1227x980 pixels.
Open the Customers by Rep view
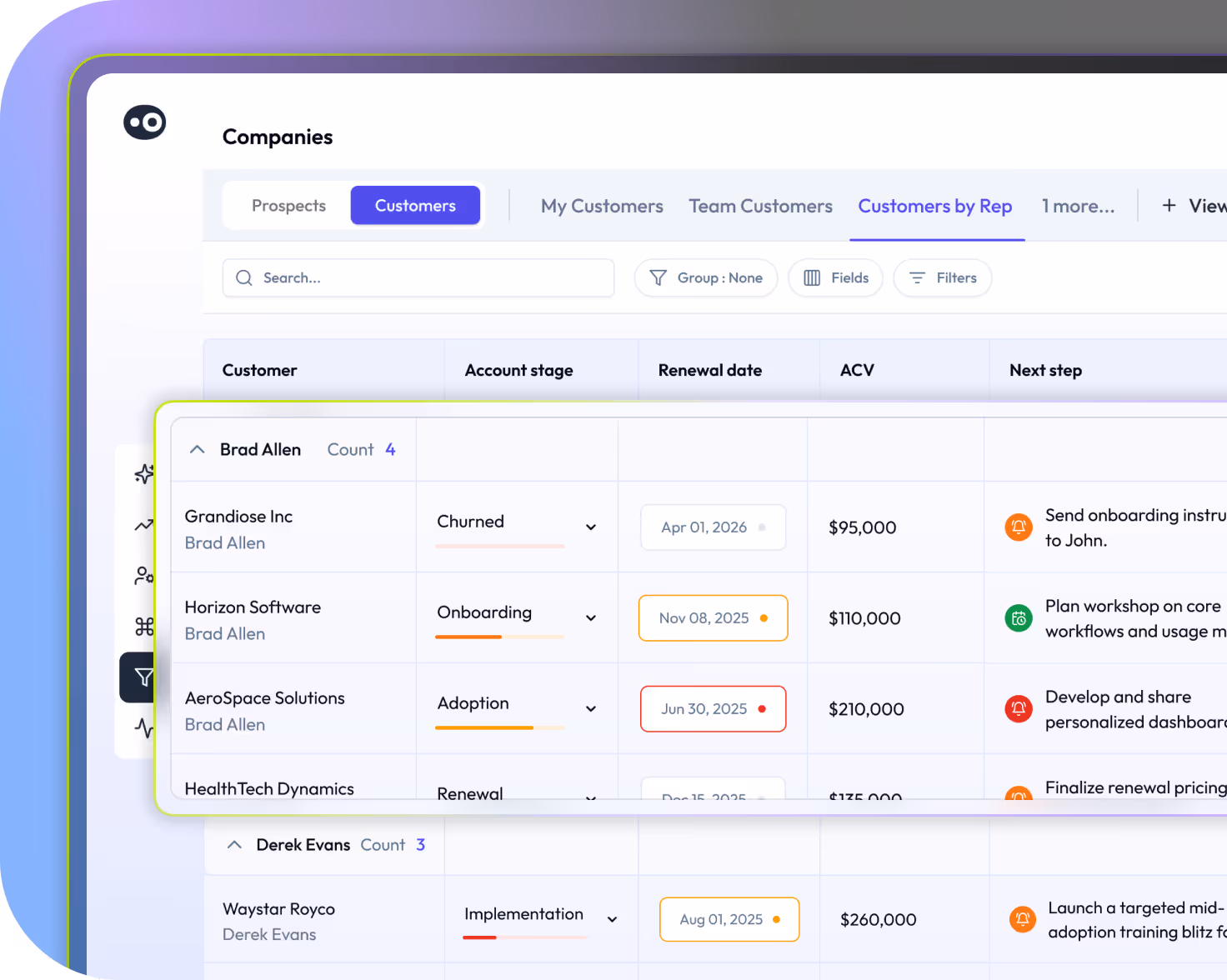point(935,206)
